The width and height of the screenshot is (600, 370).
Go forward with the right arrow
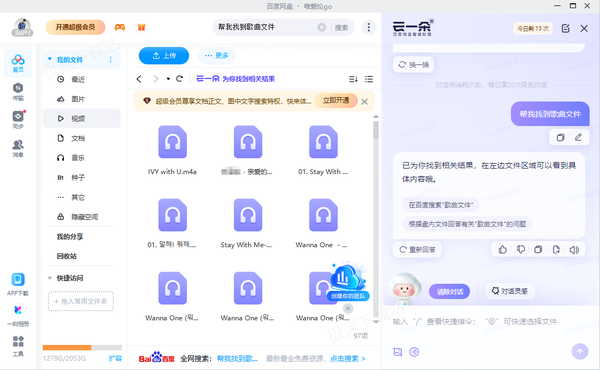155,79
